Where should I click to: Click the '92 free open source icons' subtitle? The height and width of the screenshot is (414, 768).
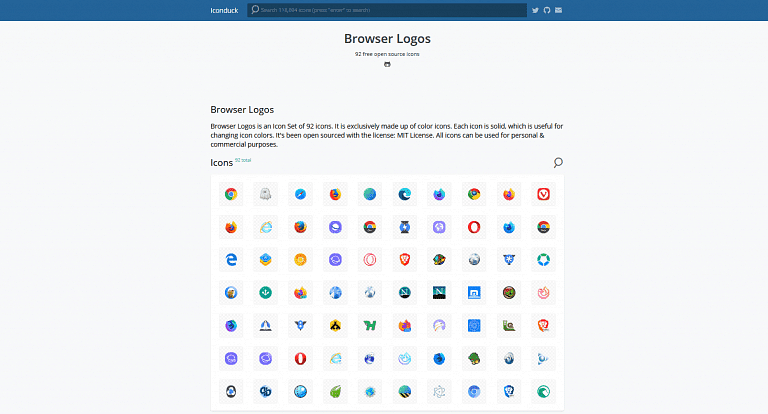click(387, 54)
